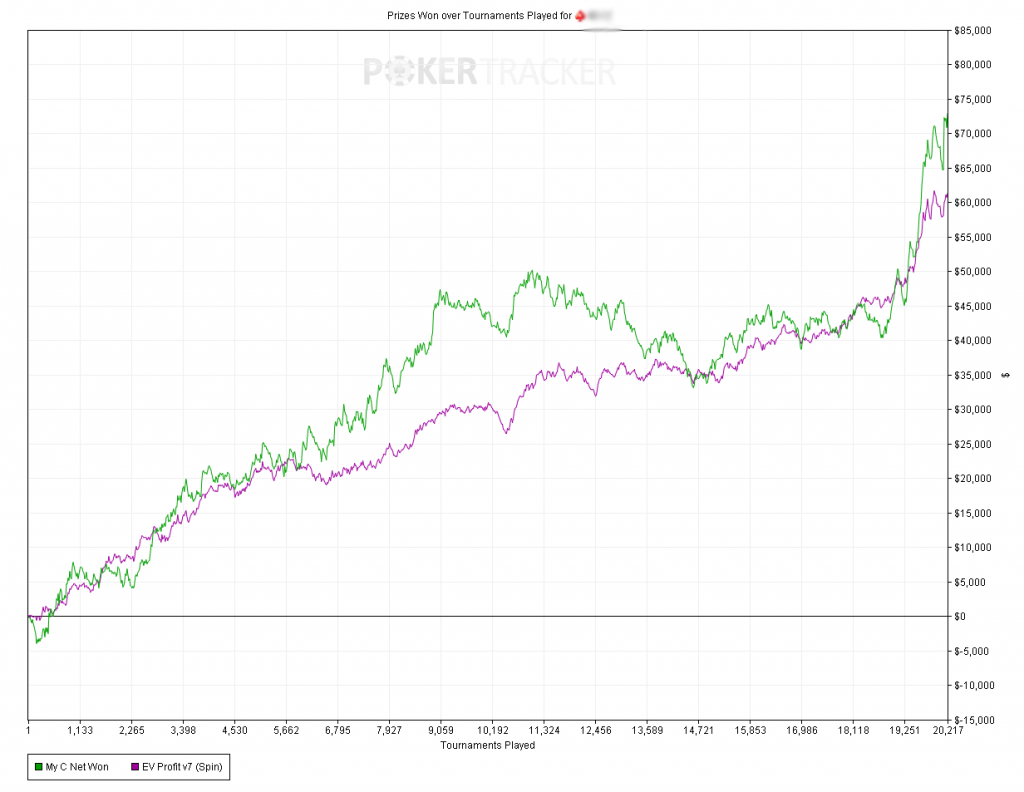Select the '20,217' tick label on the x-axis

[x=948, y=731]
